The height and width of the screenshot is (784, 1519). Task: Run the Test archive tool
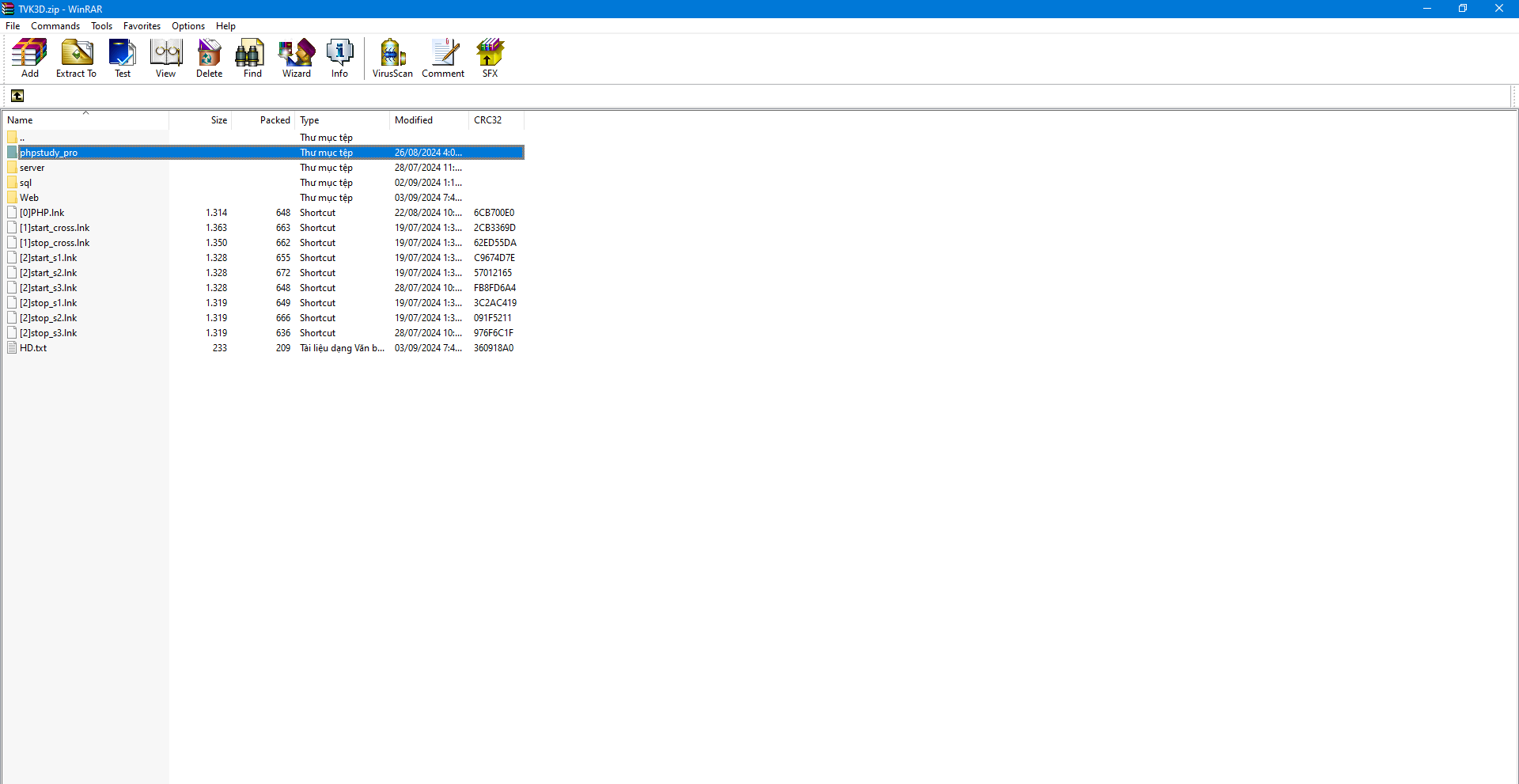(x=123, y=58)
